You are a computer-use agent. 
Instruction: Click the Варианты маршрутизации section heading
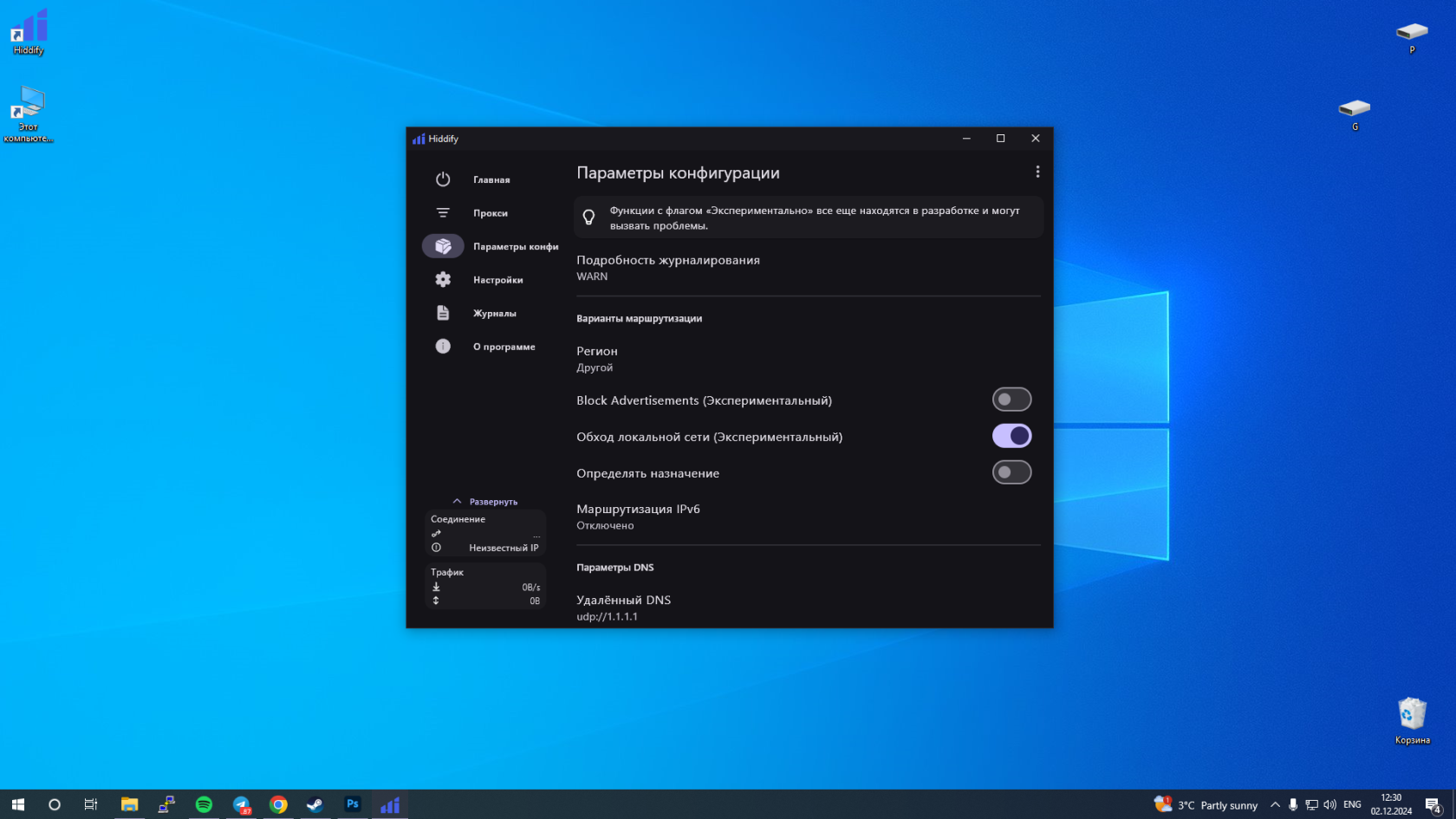pyautogui.click(x=640, y=319)
